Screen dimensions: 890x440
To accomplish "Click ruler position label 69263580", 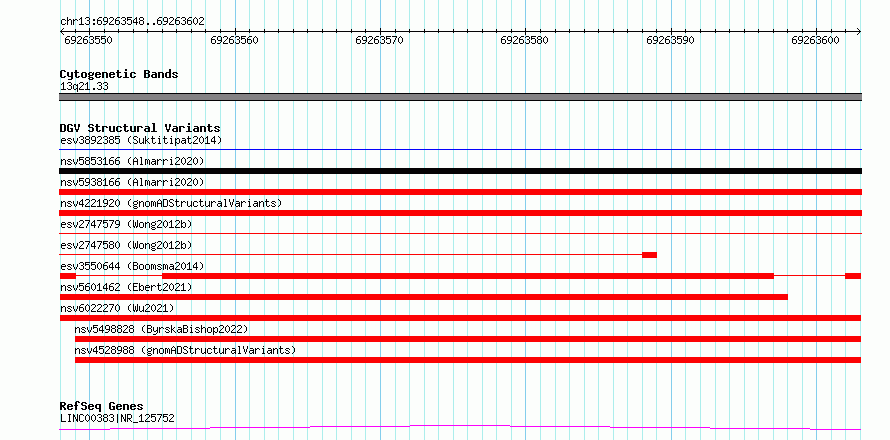I will click(x=524, y=40).
